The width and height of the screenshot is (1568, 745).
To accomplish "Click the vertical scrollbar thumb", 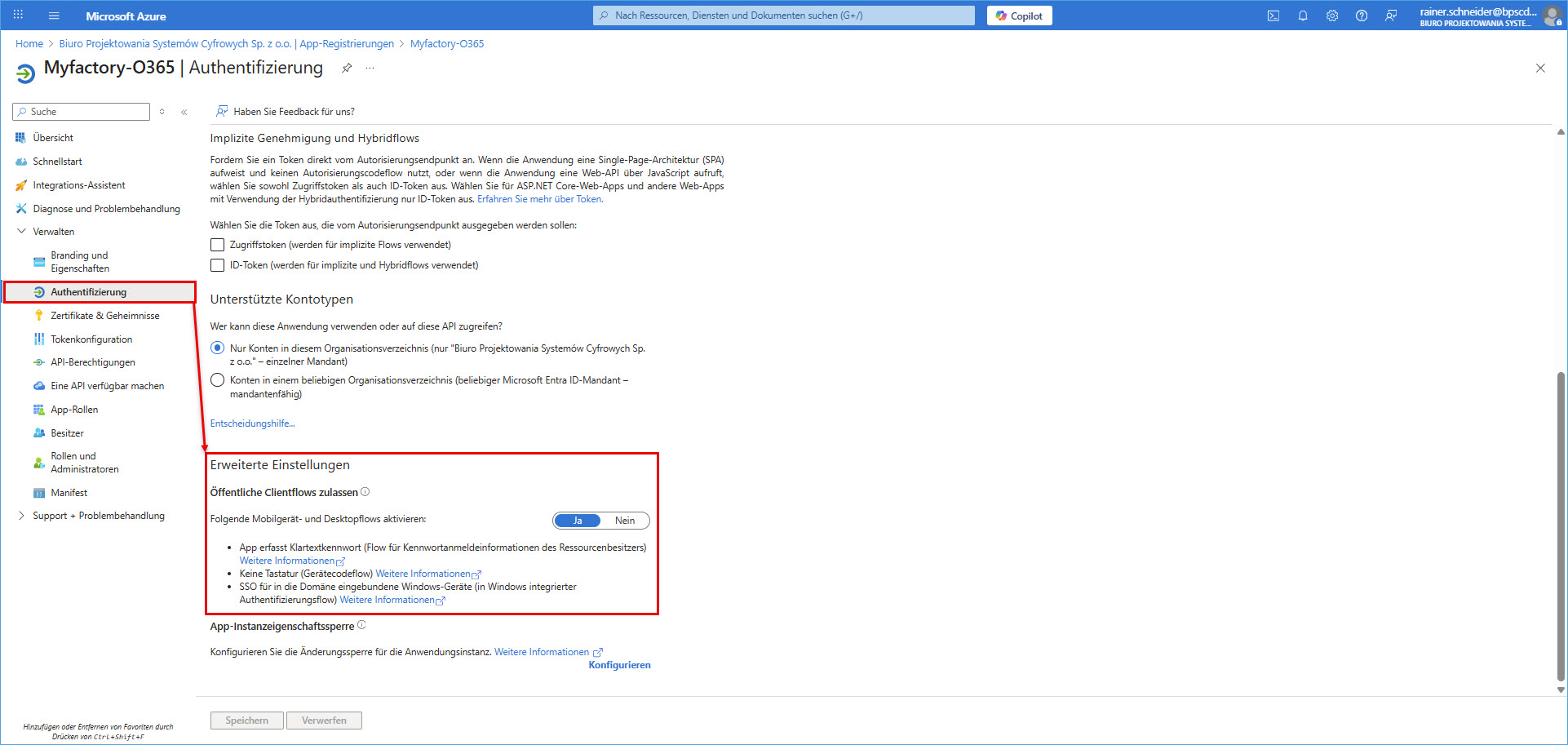I will tap(1561, 526).
